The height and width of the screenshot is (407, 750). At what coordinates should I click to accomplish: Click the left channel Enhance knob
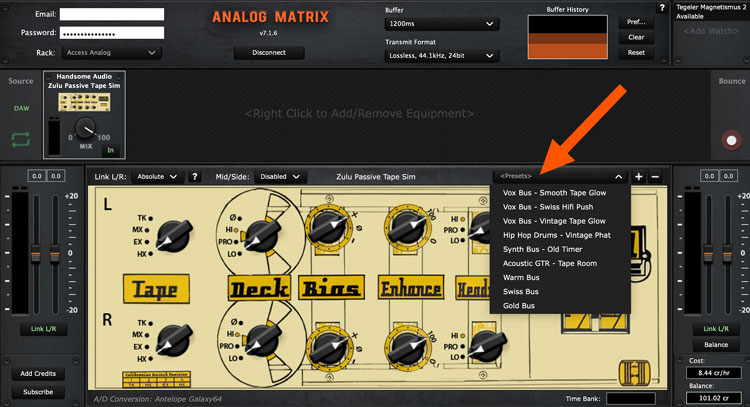[408, 228]
